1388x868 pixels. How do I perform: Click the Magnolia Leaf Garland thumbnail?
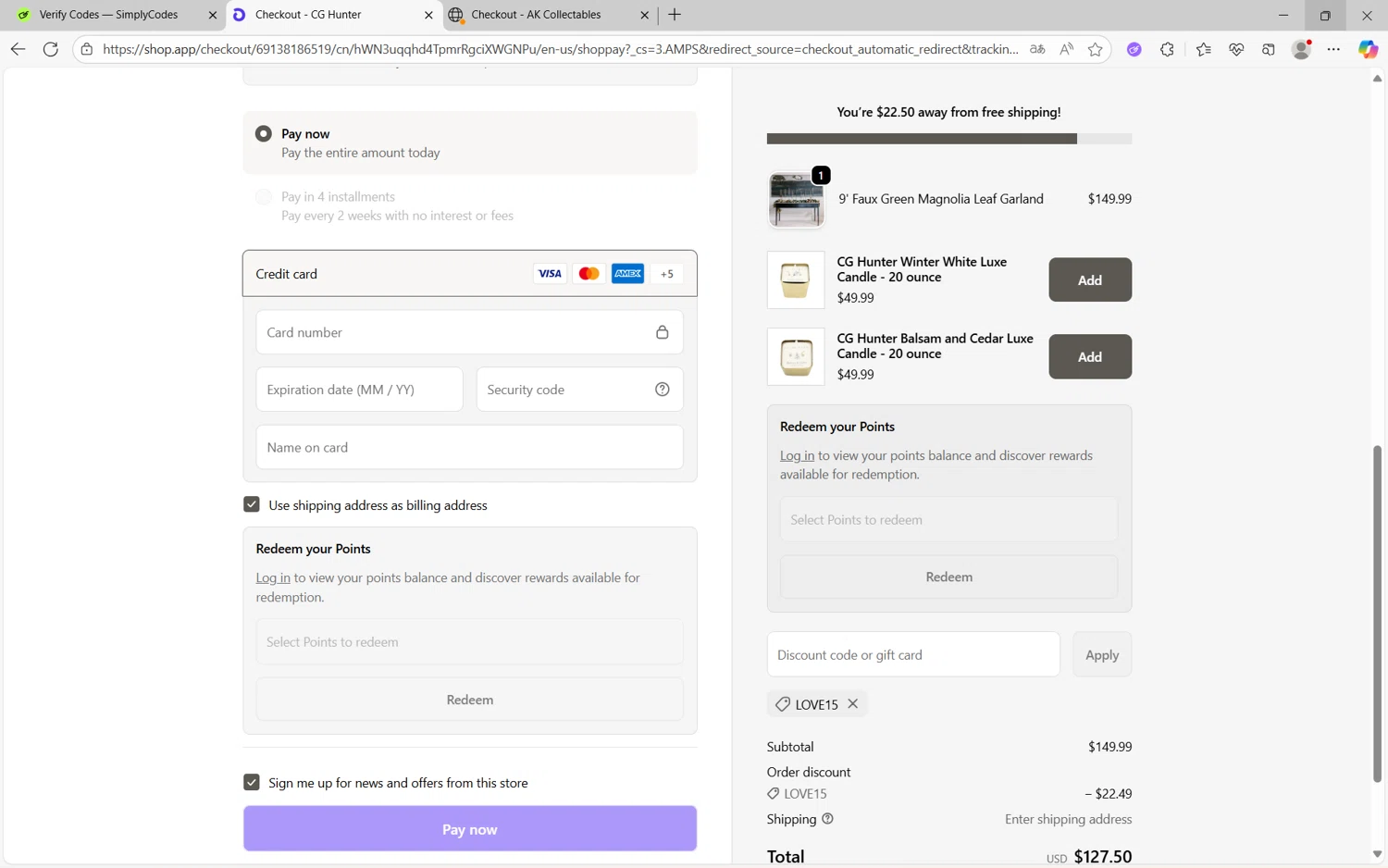pos(796,200)
